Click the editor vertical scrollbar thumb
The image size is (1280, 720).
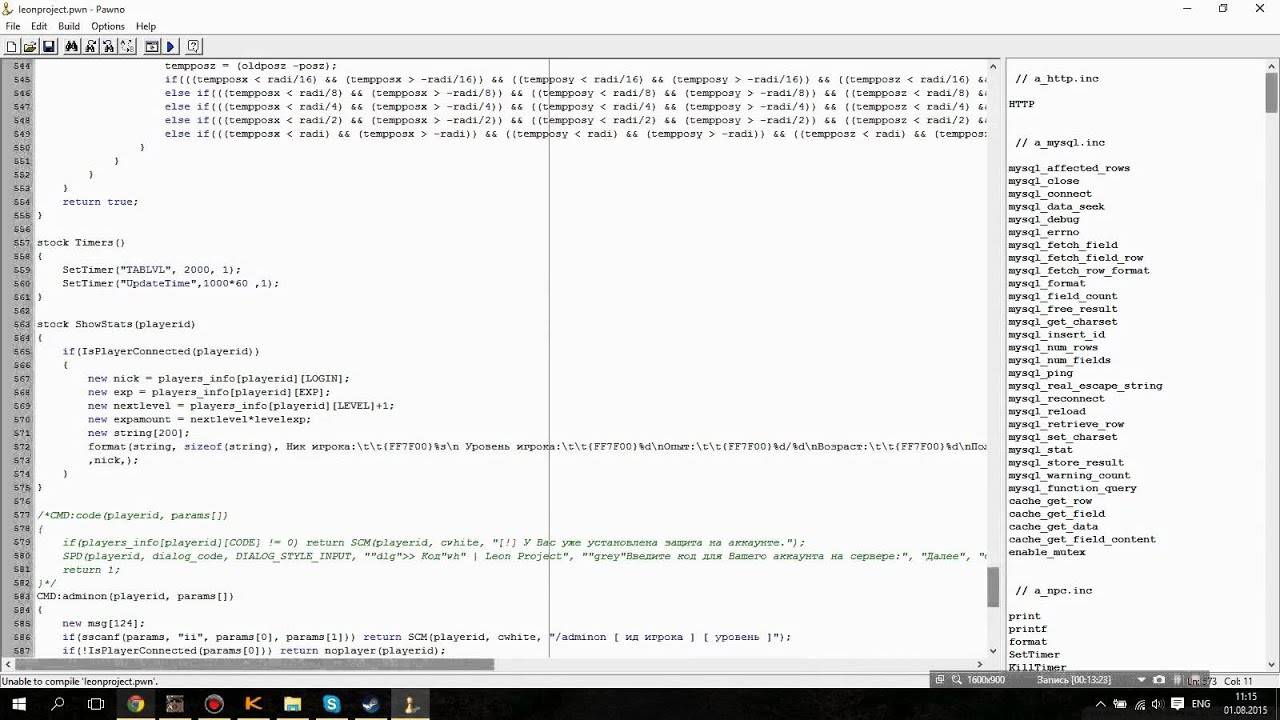pos(993,587)
